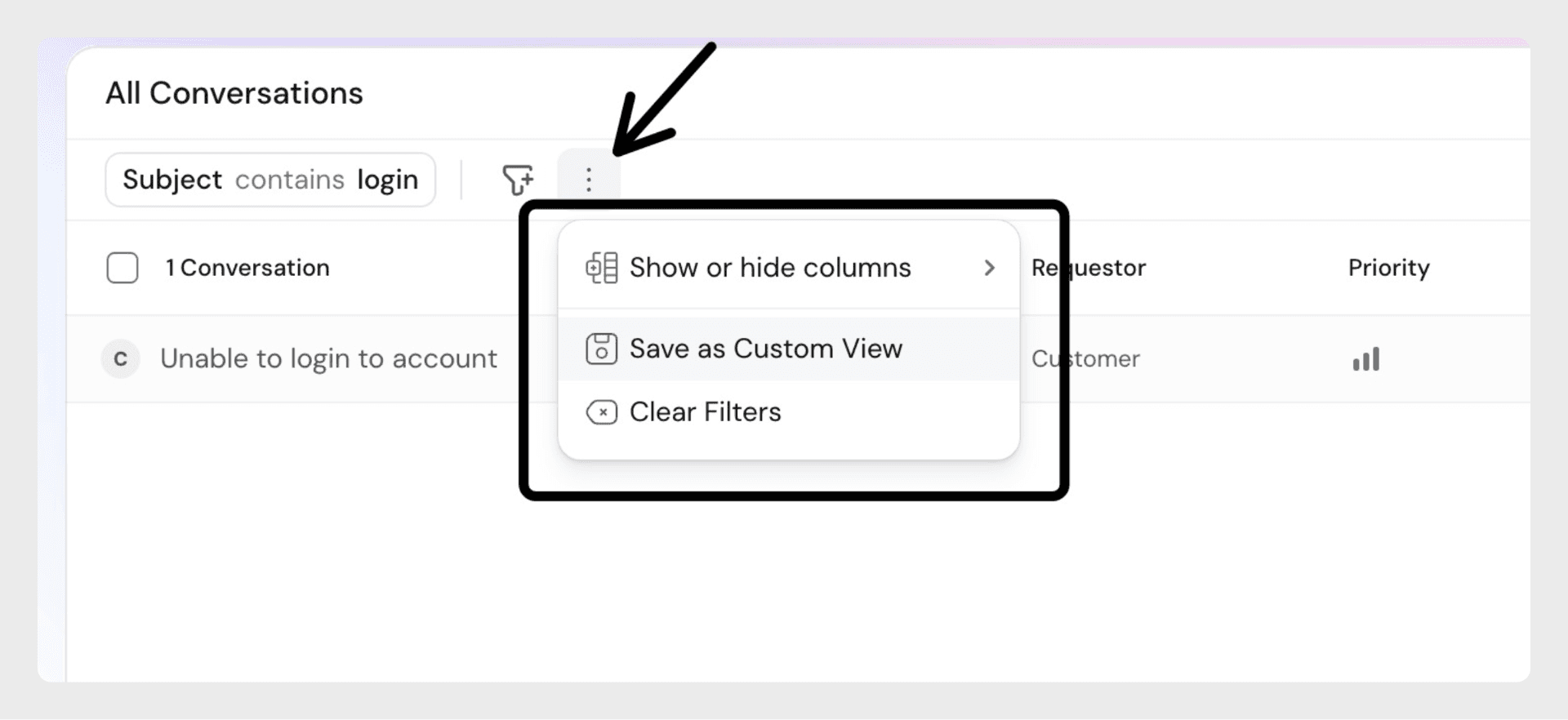Click the Subject contains login filter chip
The image size is (1568, 720).
[270, 180]
